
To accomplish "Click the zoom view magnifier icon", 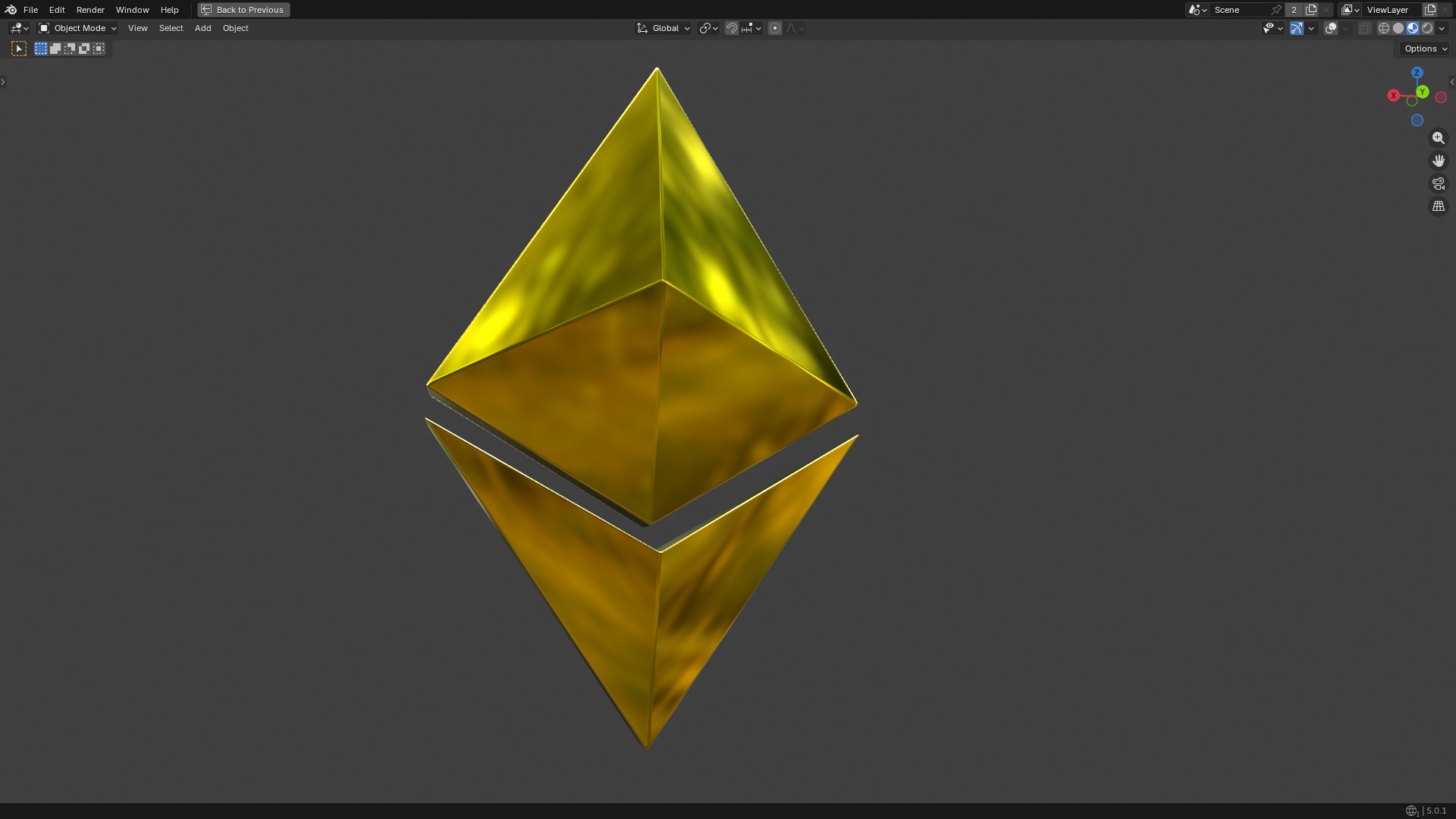I will click(x=1439, y=138).
